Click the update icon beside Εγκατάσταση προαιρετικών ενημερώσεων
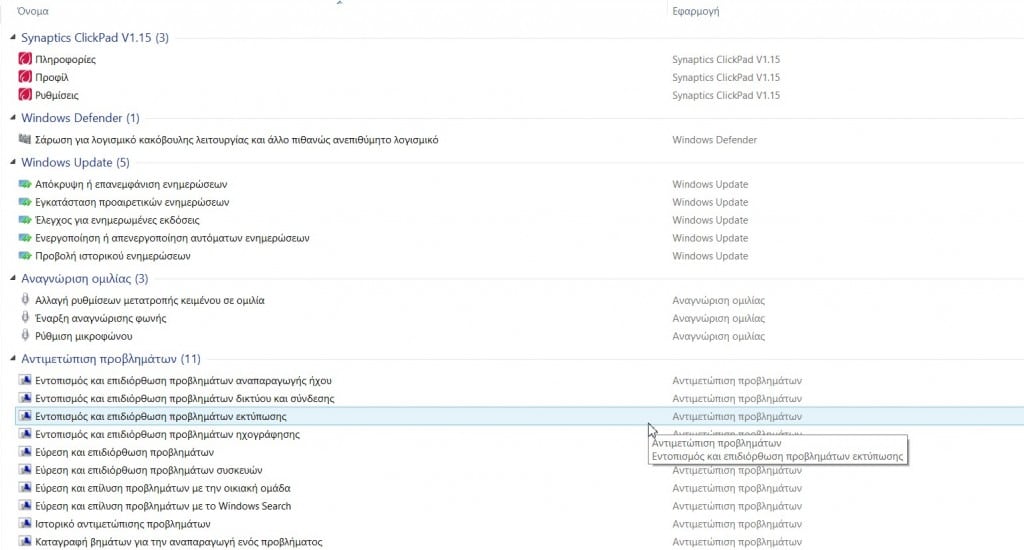Image resolution: width=1024 pixels, height=550 pixels. click(x=25, y=202)
